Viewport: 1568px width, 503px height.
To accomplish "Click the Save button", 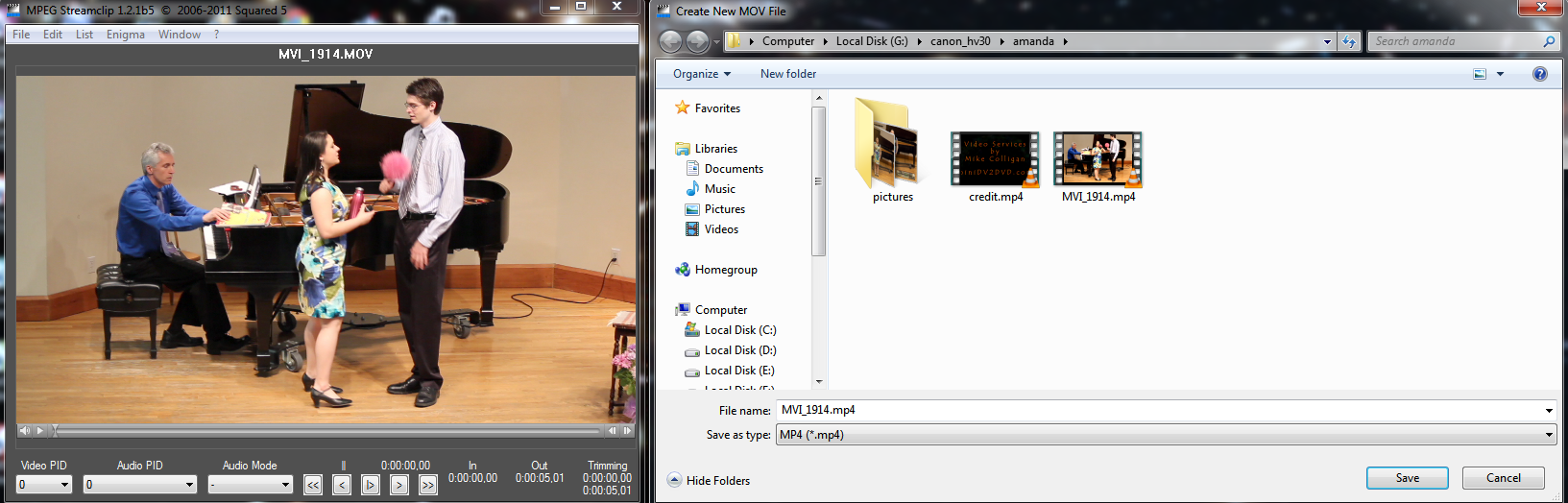I will click(x=1407, y=478).
